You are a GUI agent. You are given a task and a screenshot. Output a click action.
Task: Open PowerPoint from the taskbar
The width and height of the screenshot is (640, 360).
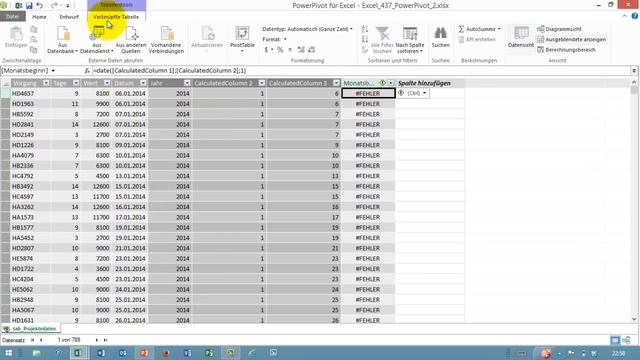144,353
